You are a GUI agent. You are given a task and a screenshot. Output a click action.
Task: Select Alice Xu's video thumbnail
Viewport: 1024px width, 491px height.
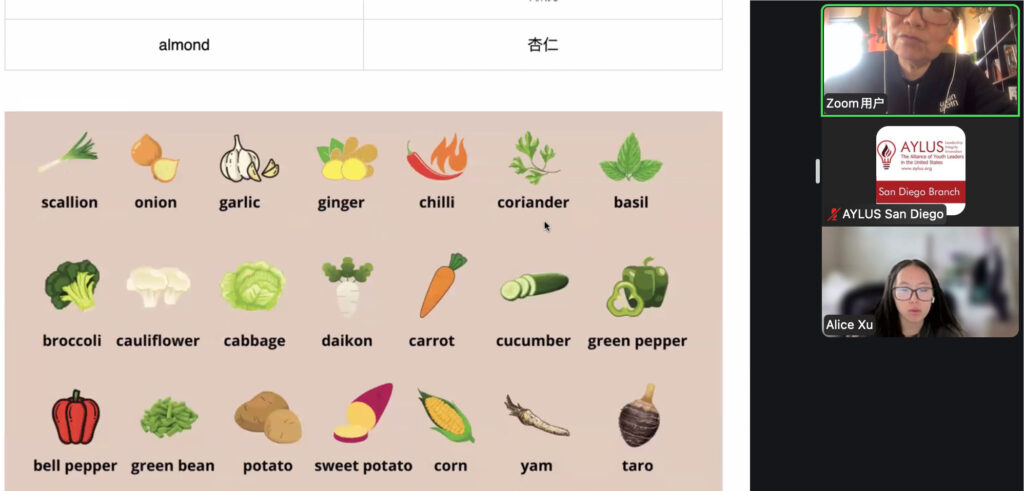pyautogui.click(x=920, y=281)
